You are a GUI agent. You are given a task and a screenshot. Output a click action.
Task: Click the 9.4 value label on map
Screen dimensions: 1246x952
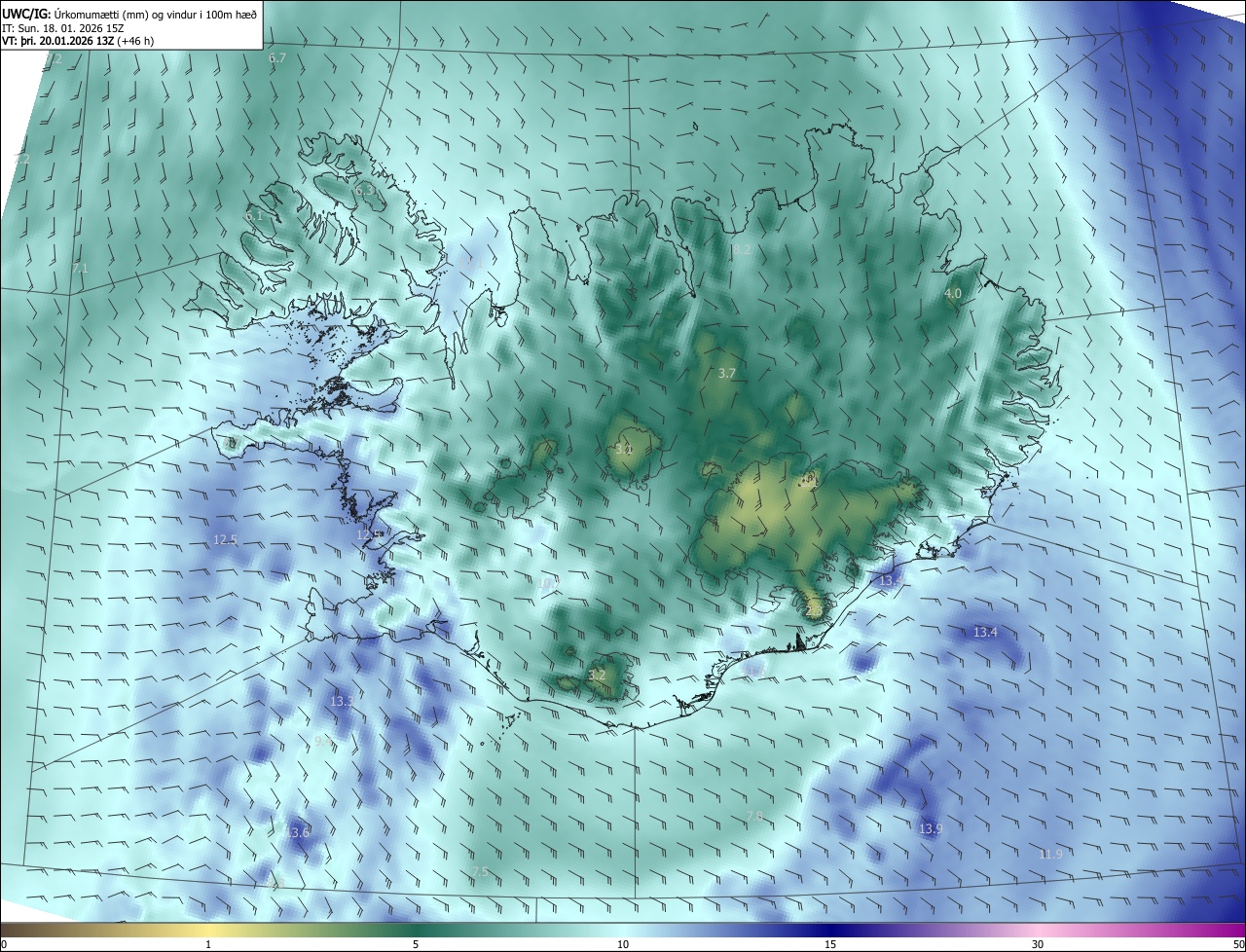pos(322,742)
